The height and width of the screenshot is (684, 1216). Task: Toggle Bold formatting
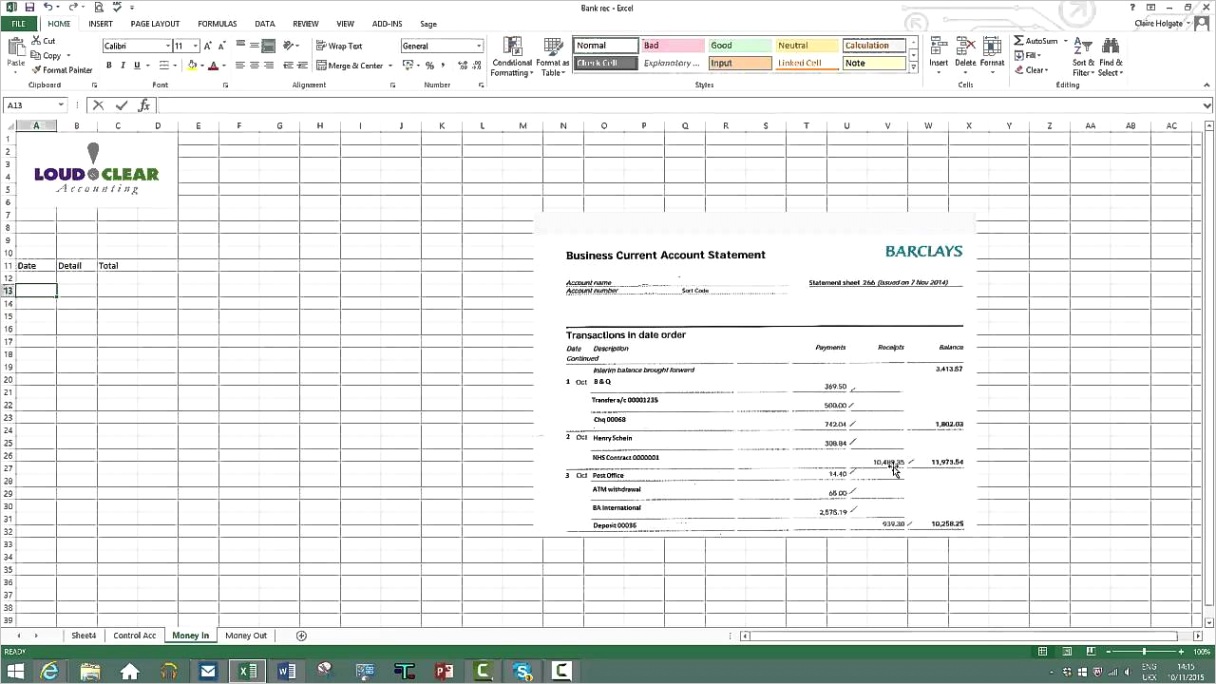(x=109, y=66)
